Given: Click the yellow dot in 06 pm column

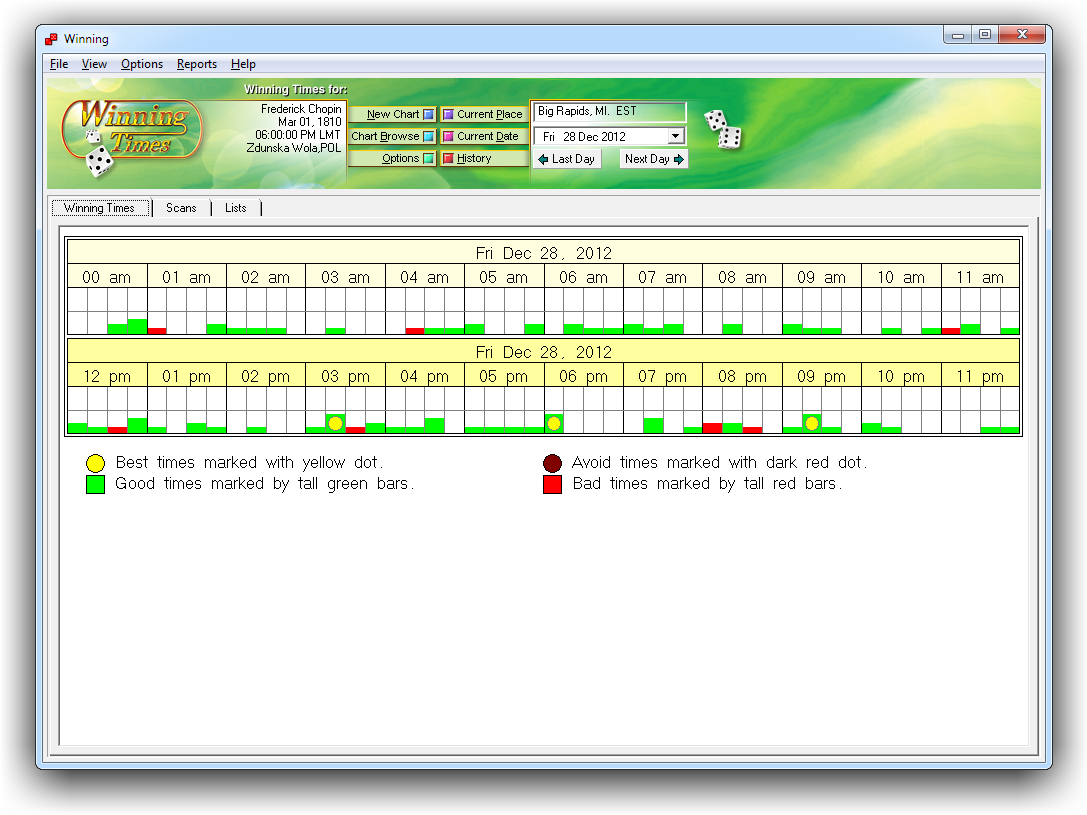Looking at the screenshot, I should coord(554,424).
